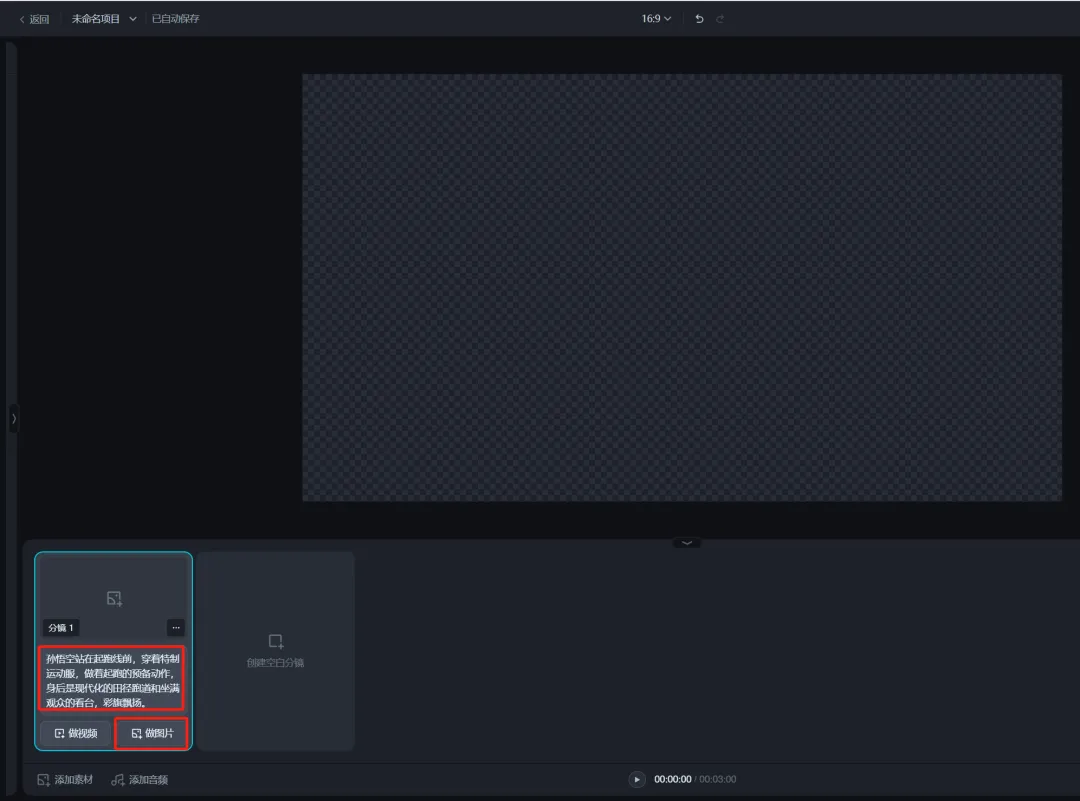Viewport: 1080px width, 801px height.
Task: Open the 未命名项目 project name dropdown
Action: (104, 19)
